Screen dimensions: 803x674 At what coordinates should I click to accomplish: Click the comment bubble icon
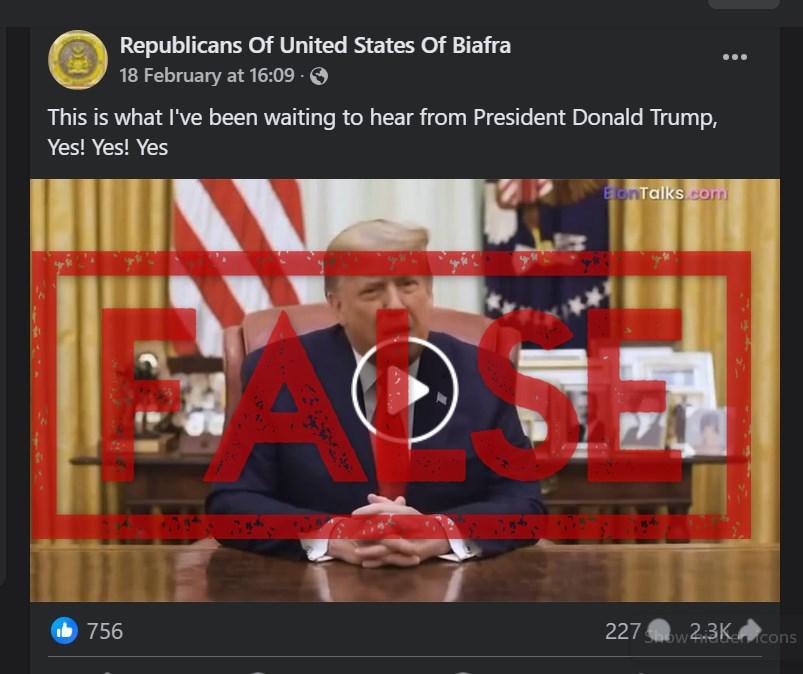pos(659,629)
